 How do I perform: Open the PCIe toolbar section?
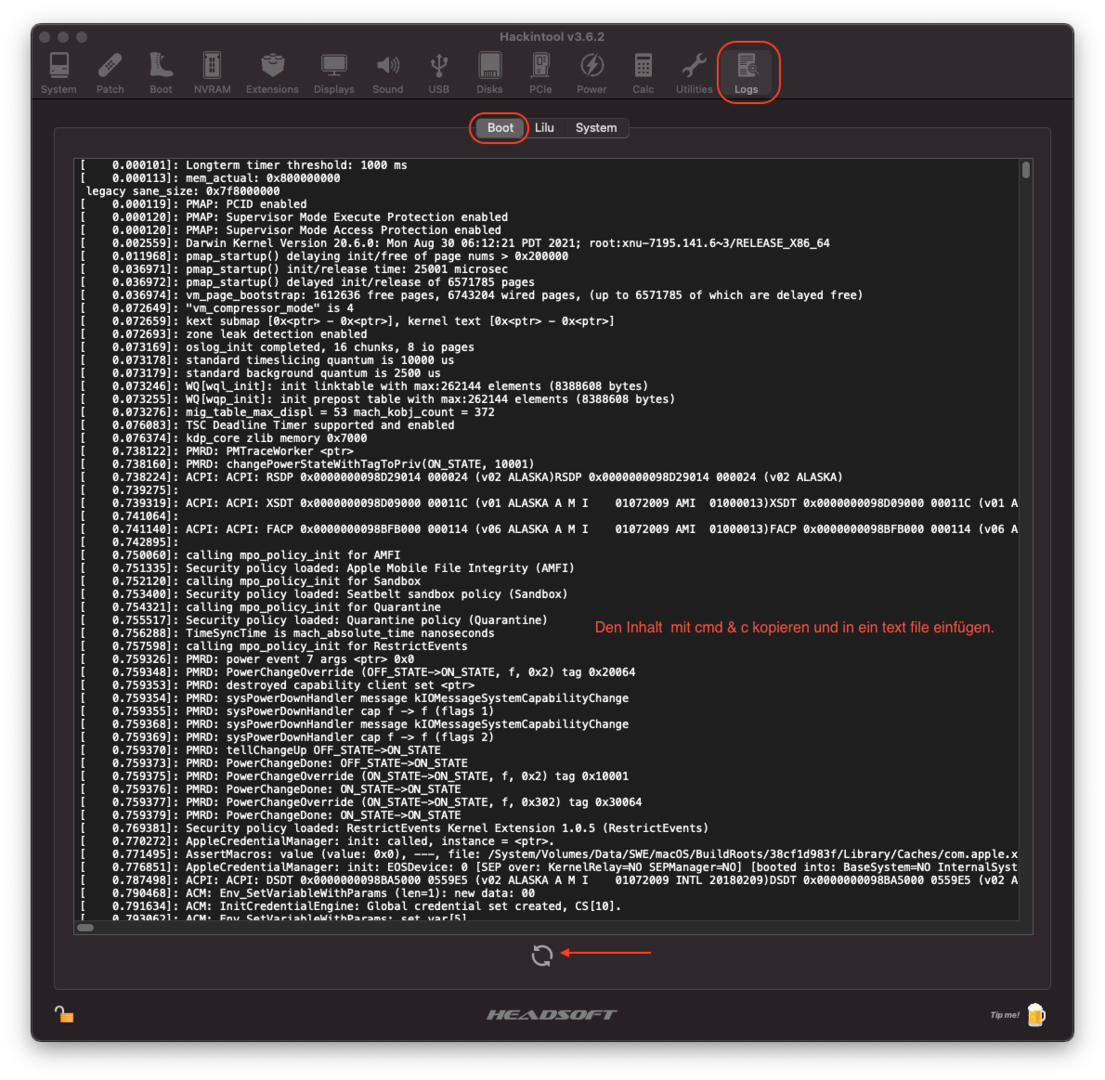[x=541, y=73]
